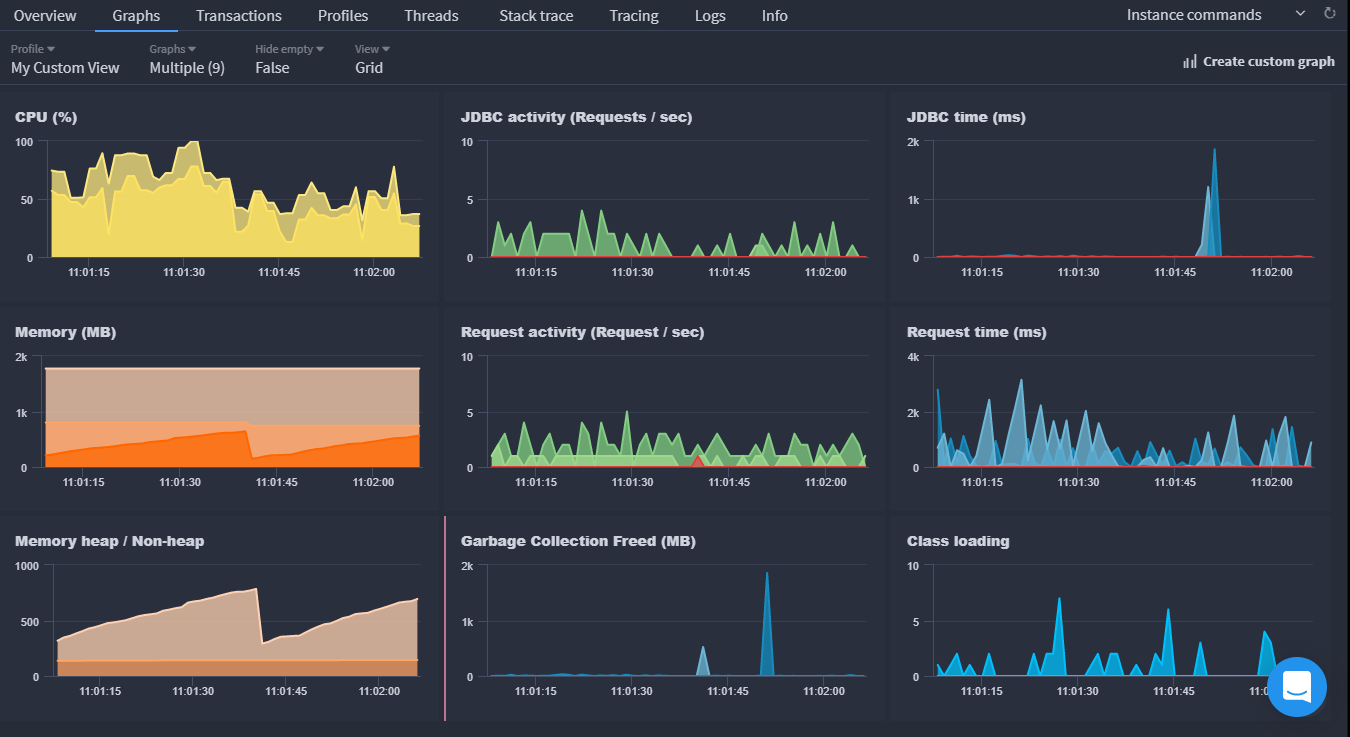The height and width of the screenshot is (737, 1350).
Task: Click the Memory (MB) graph title
Action: 66,332
